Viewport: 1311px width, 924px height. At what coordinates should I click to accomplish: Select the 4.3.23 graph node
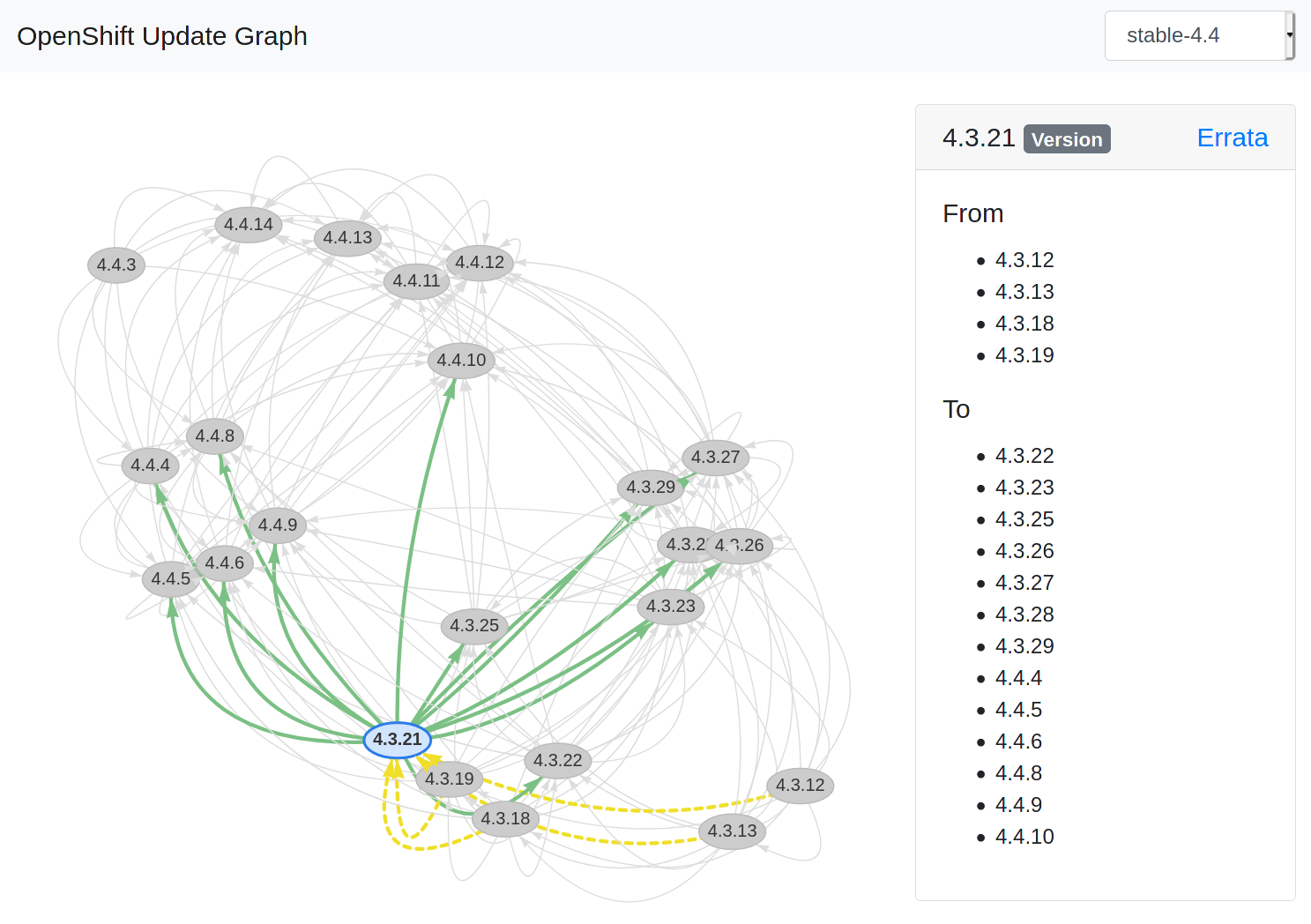click(x=671, y=607)
